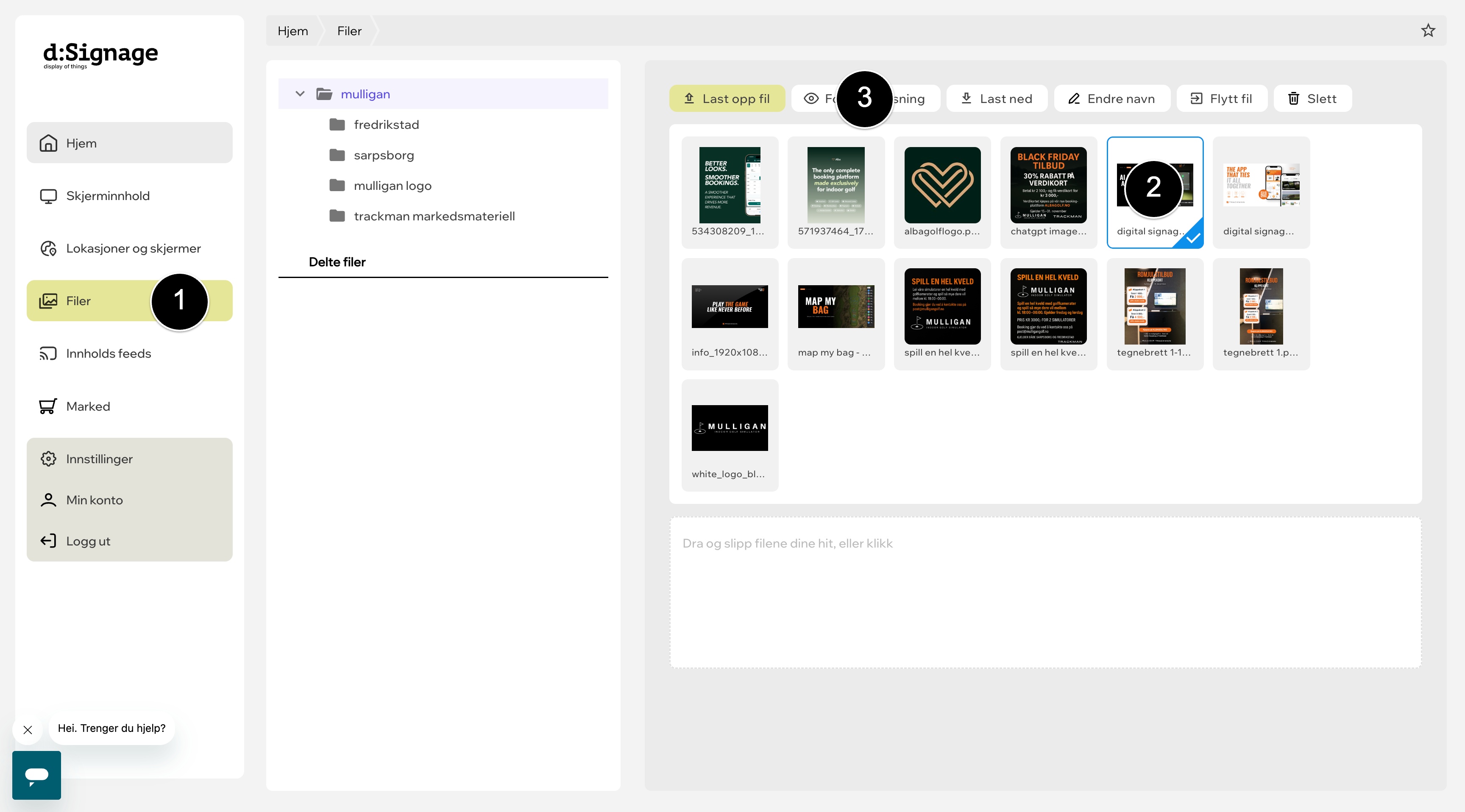1465x812 pixels.
Task: Click the Lokasjoner og skjermer icon
Action: 48,248
